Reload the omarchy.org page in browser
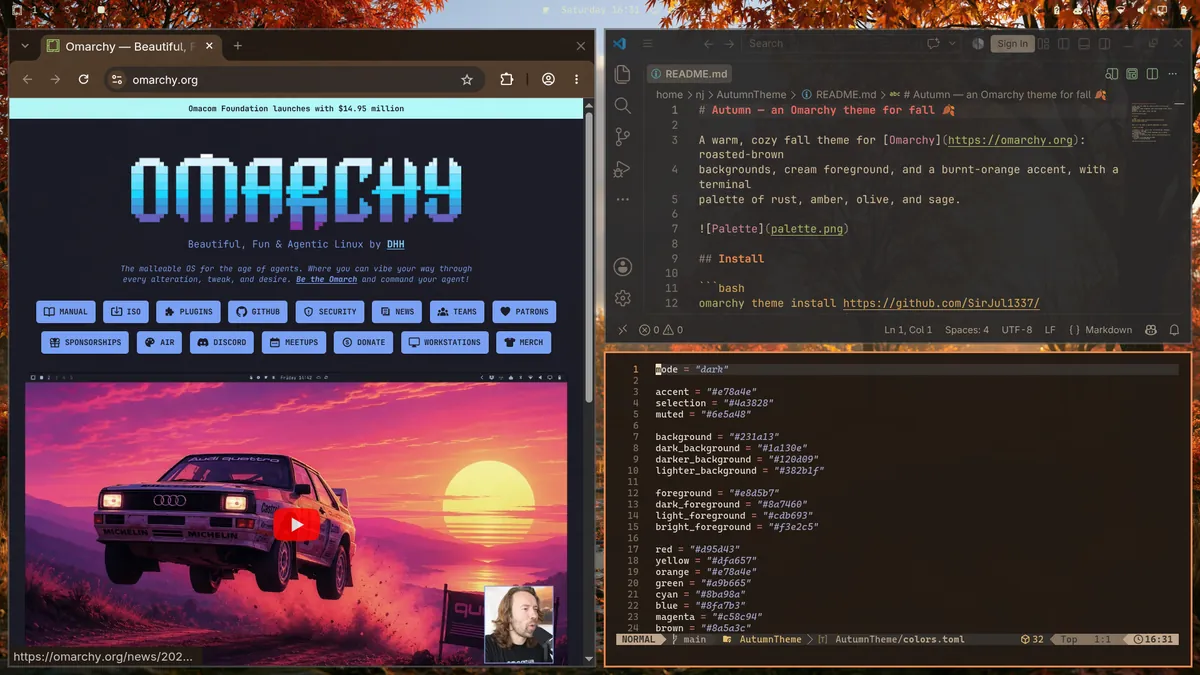 [x=84, y=80]
